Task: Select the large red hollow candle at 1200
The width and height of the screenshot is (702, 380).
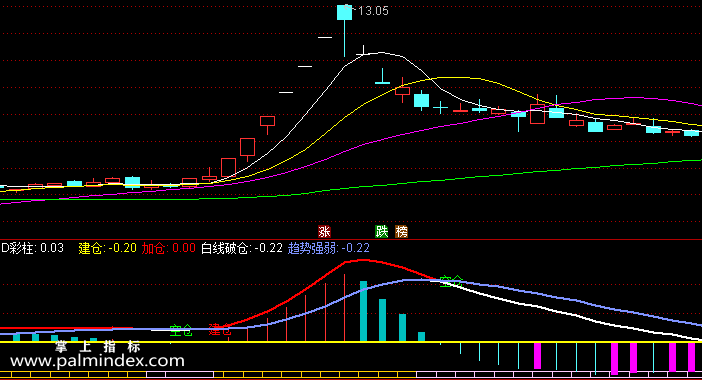Action: pyautogui.click(x=537, y=114)
